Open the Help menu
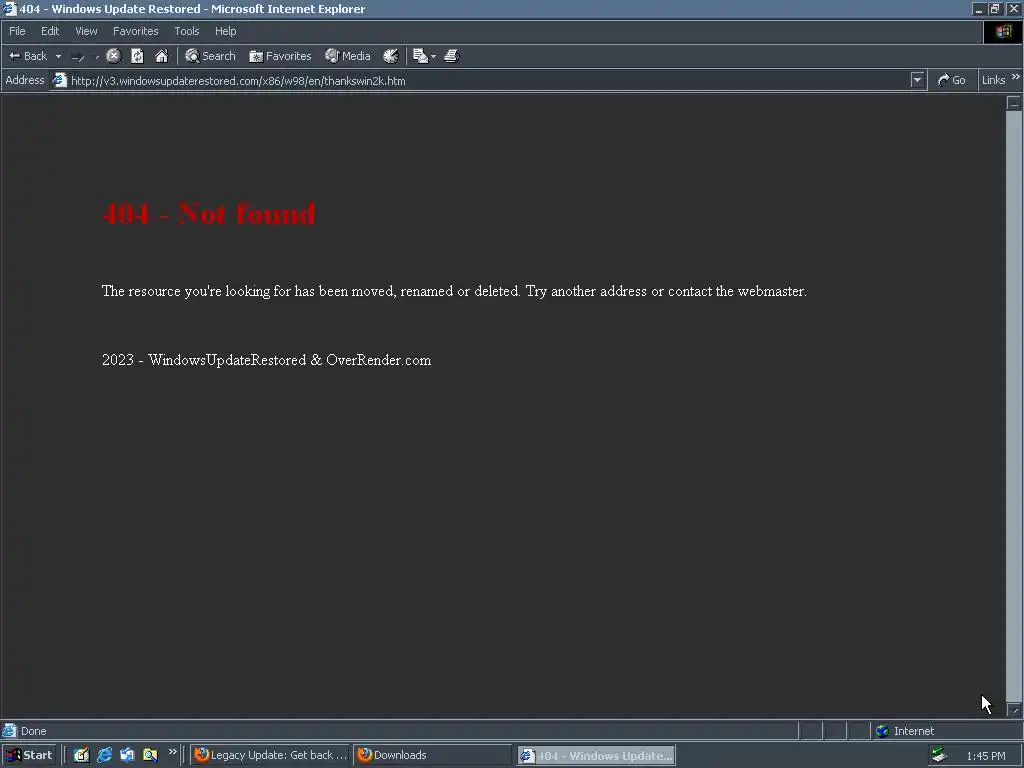Screen dimensions: 1024x768 [225, 31]
